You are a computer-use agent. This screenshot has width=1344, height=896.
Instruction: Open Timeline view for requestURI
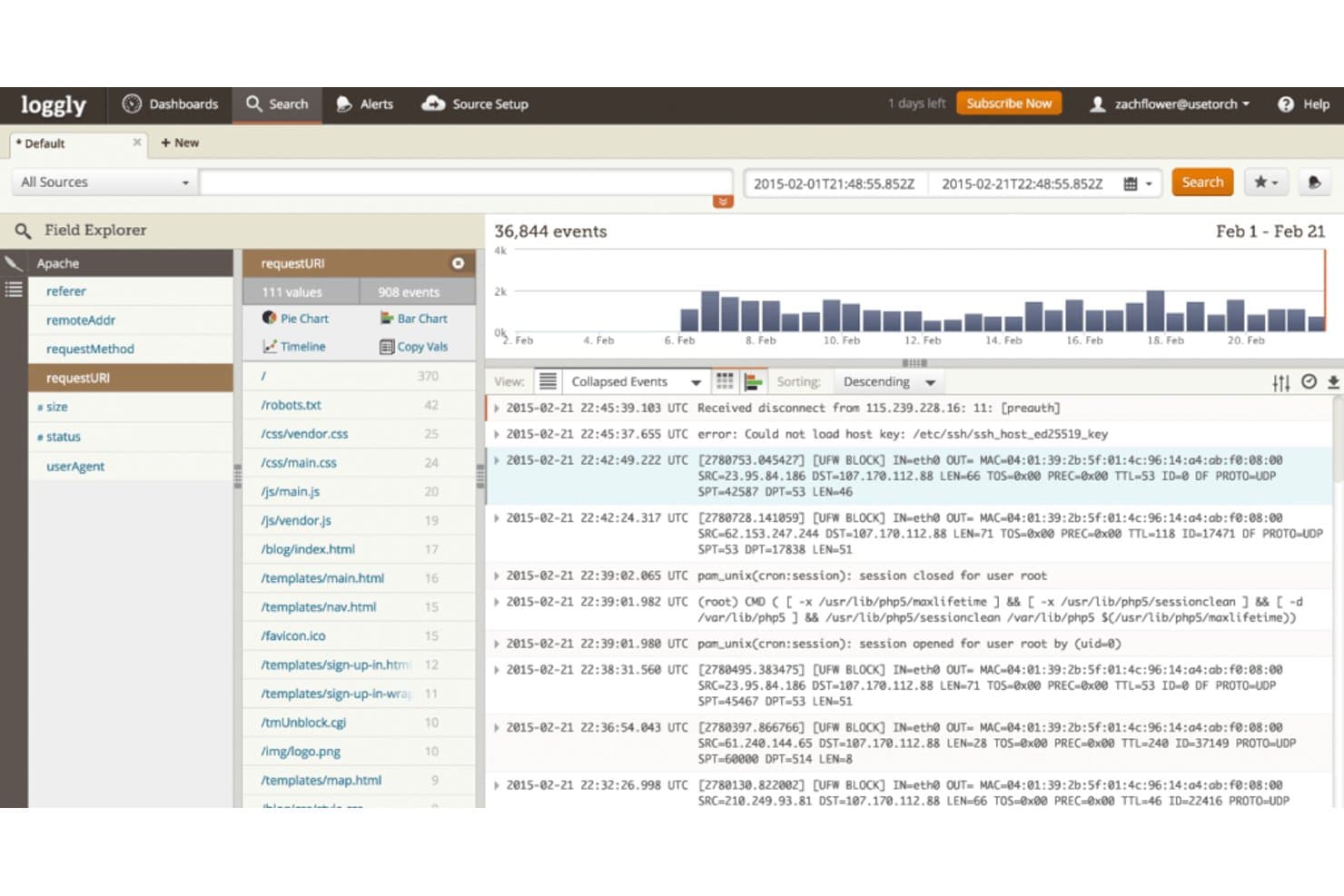tap(294, 347)
